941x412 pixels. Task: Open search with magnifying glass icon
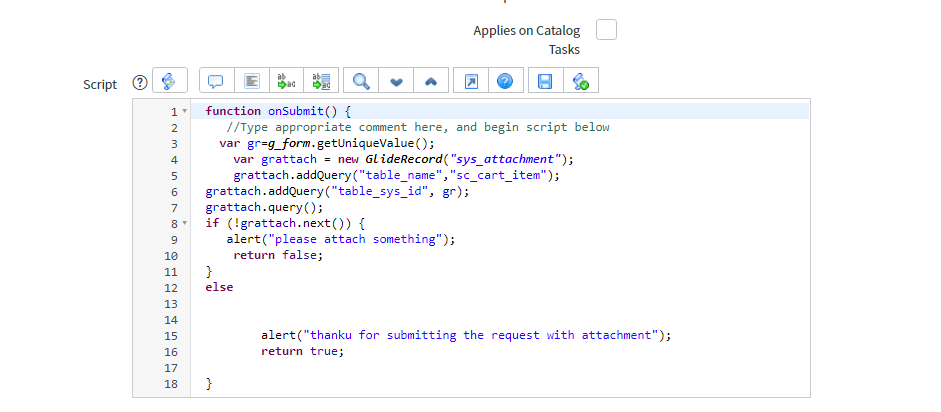(x=361, y=82)
